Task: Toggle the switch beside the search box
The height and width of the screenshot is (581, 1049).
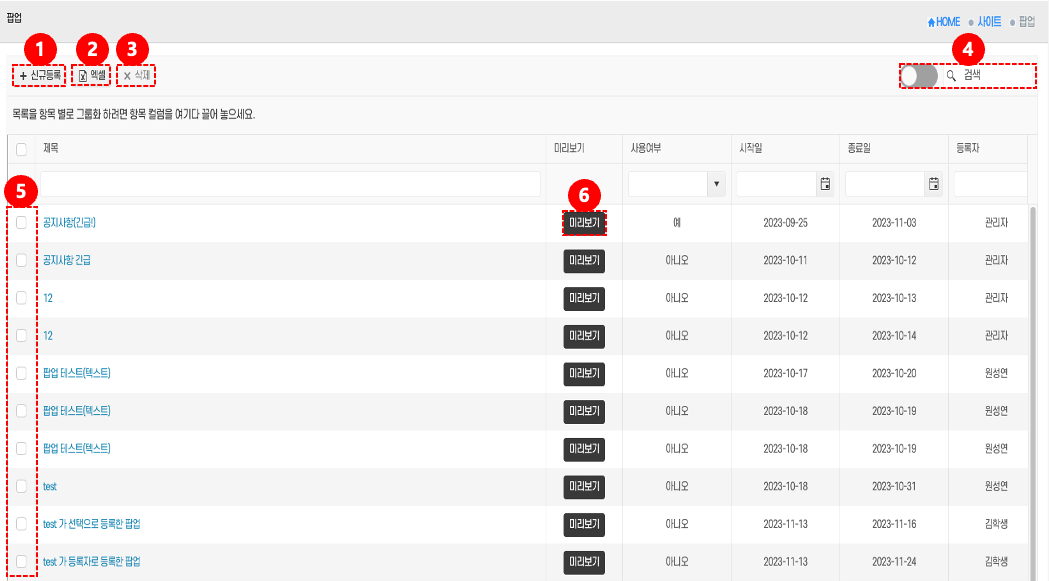Action: (x=918, y=76)
